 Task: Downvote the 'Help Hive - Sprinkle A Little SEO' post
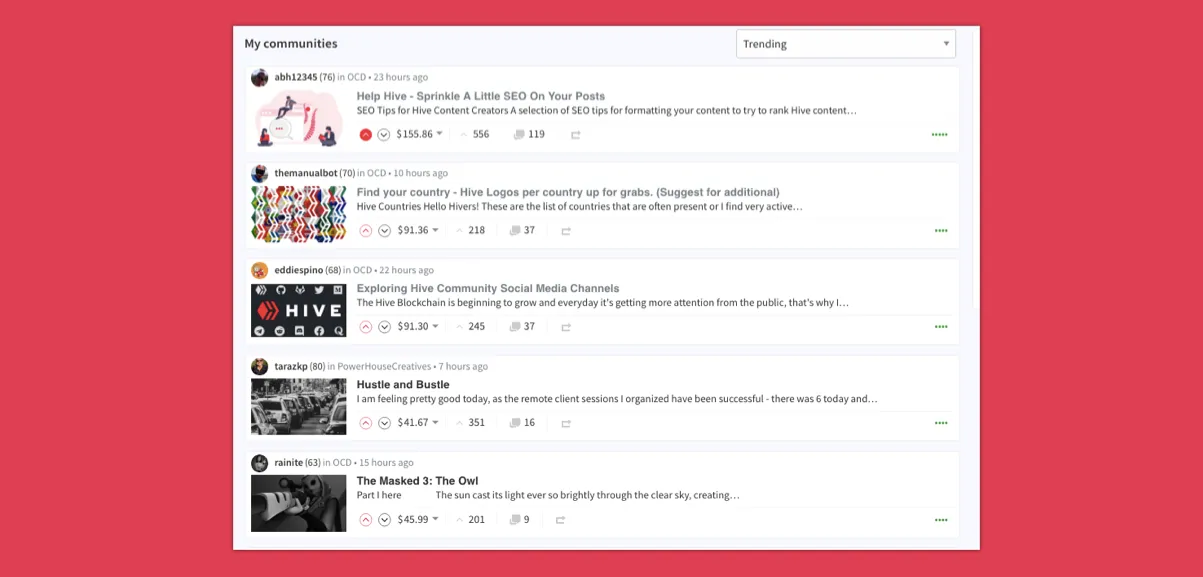tap(384, 134)
